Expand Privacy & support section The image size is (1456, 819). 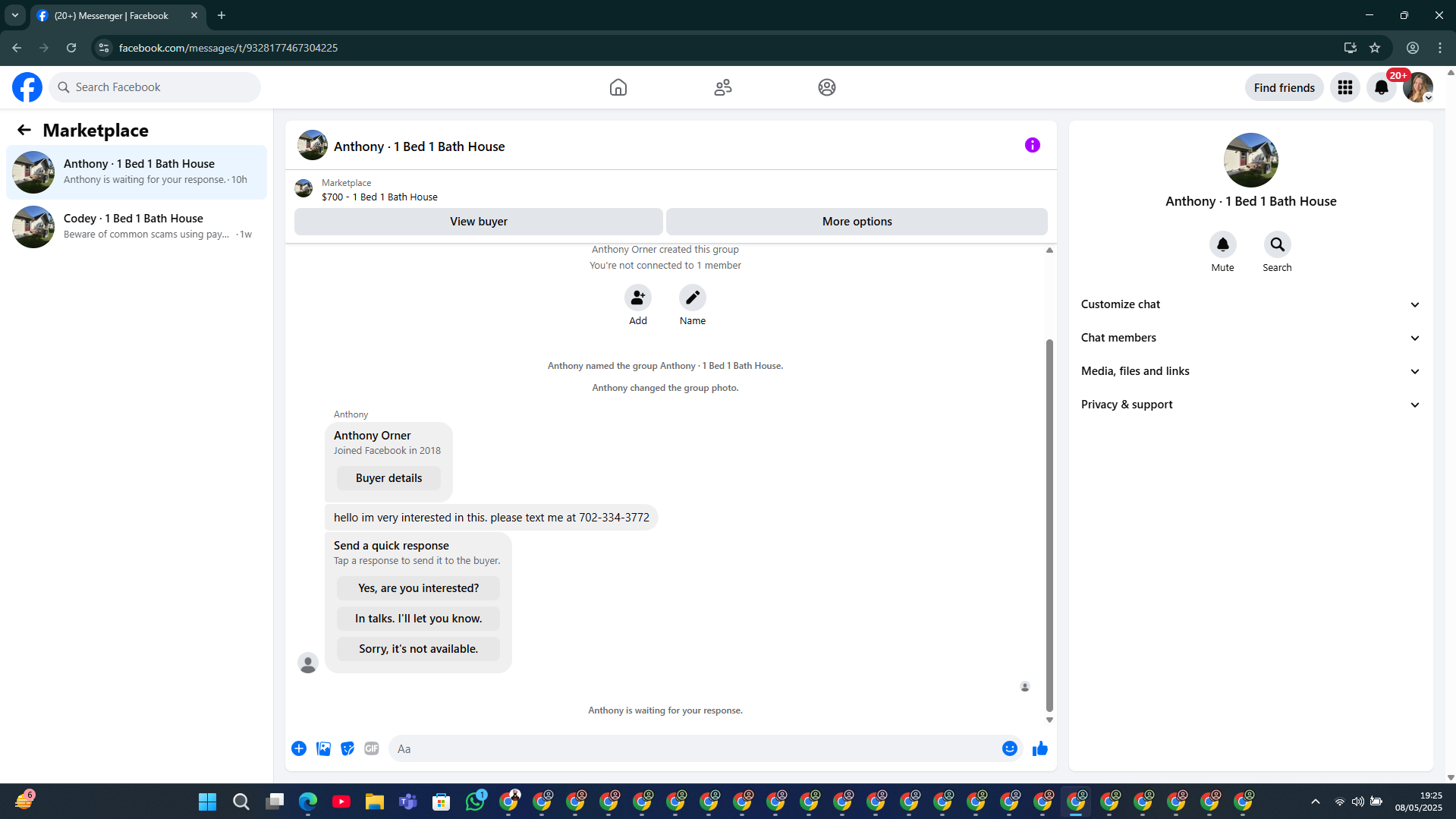click(1250, 405)
